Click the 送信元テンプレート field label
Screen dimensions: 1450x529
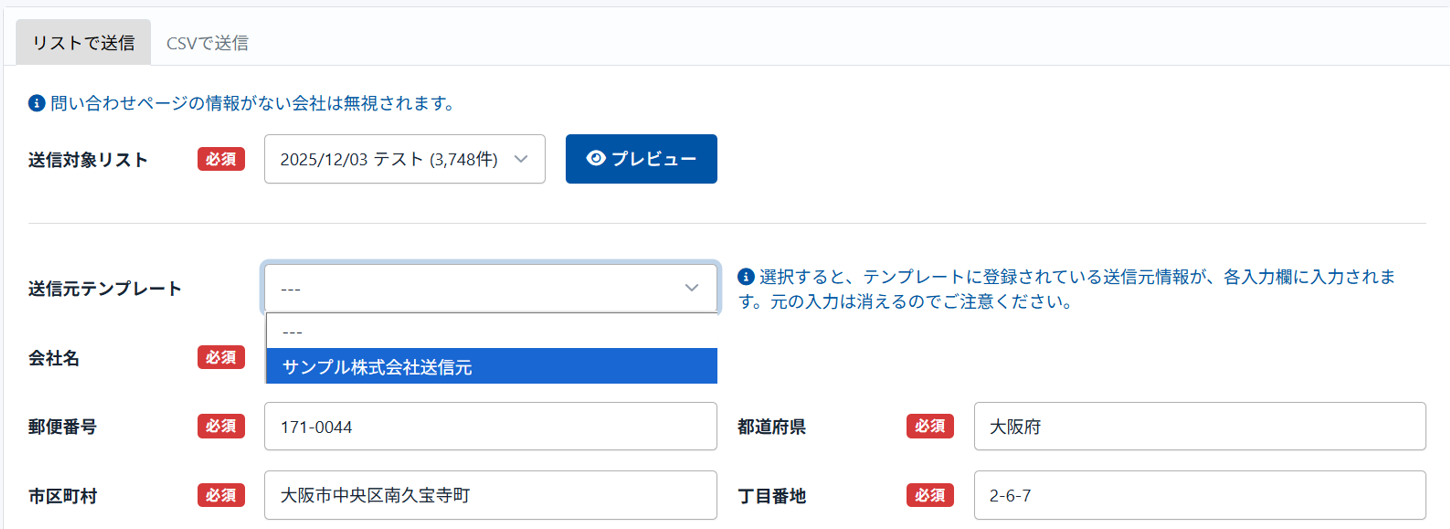tap(106, 289)
